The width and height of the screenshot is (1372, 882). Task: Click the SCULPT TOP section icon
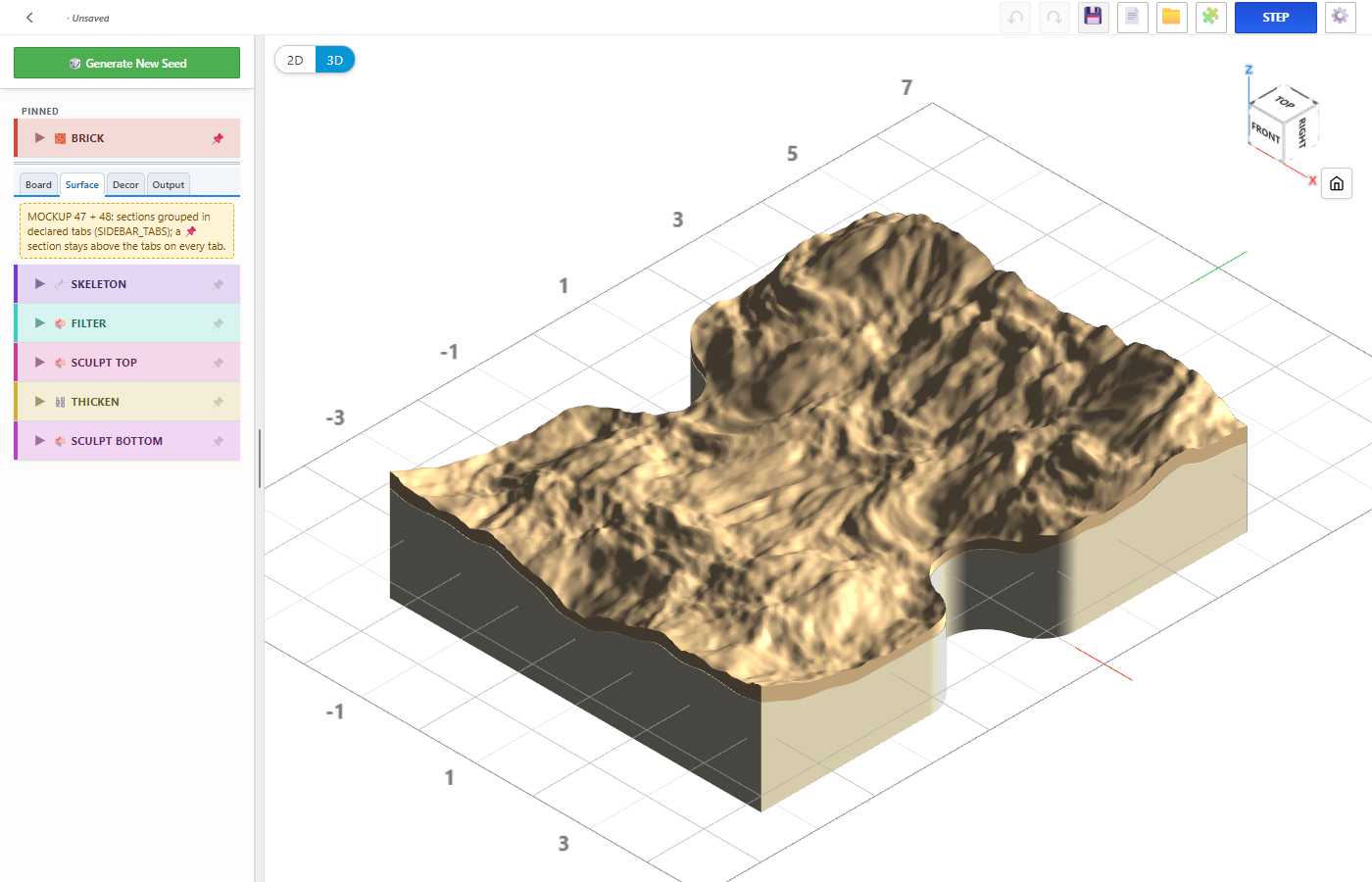click(61, 363)
